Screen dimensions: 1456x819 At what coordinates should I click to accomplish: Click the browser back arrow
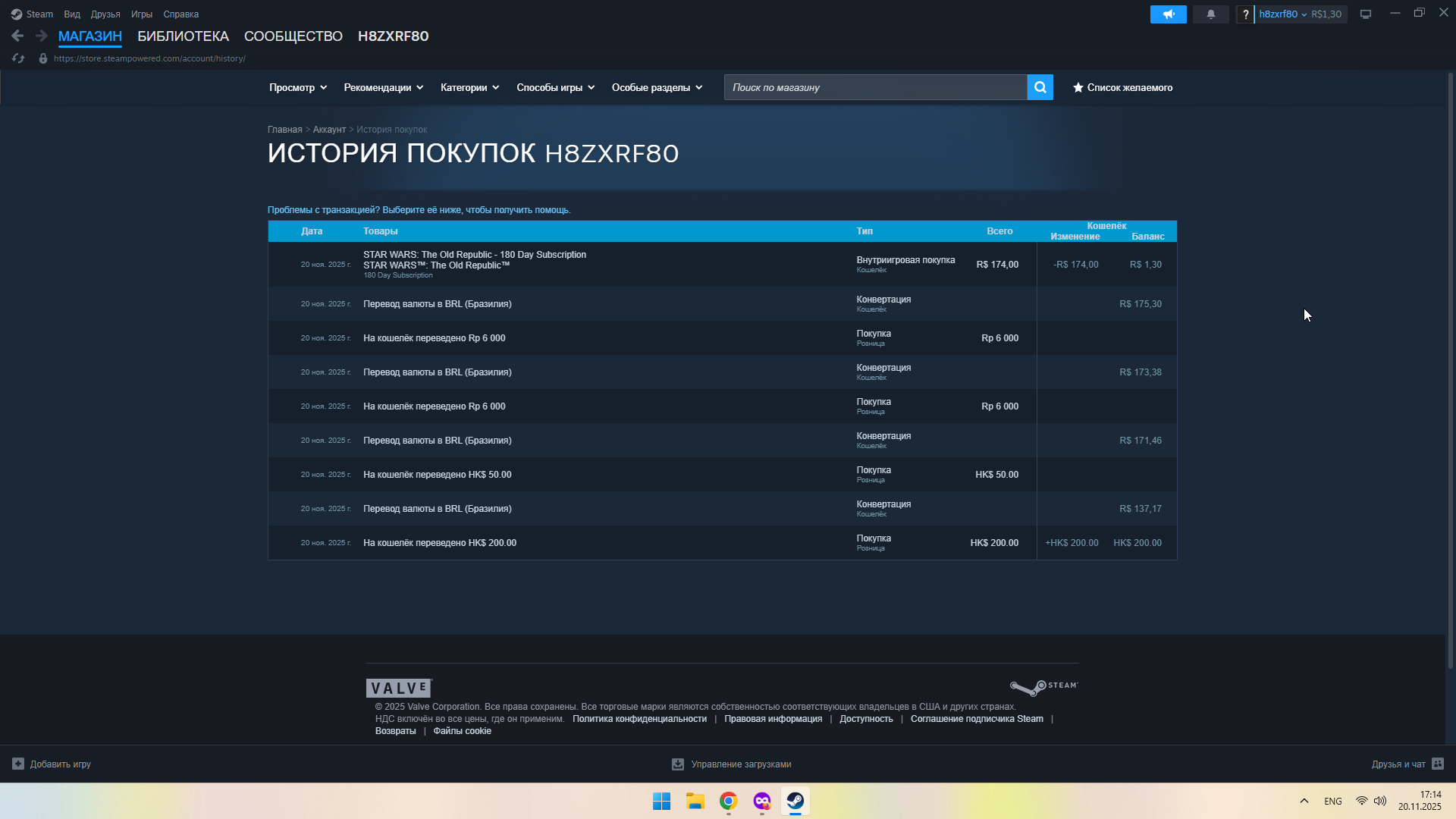pos(17,36)
